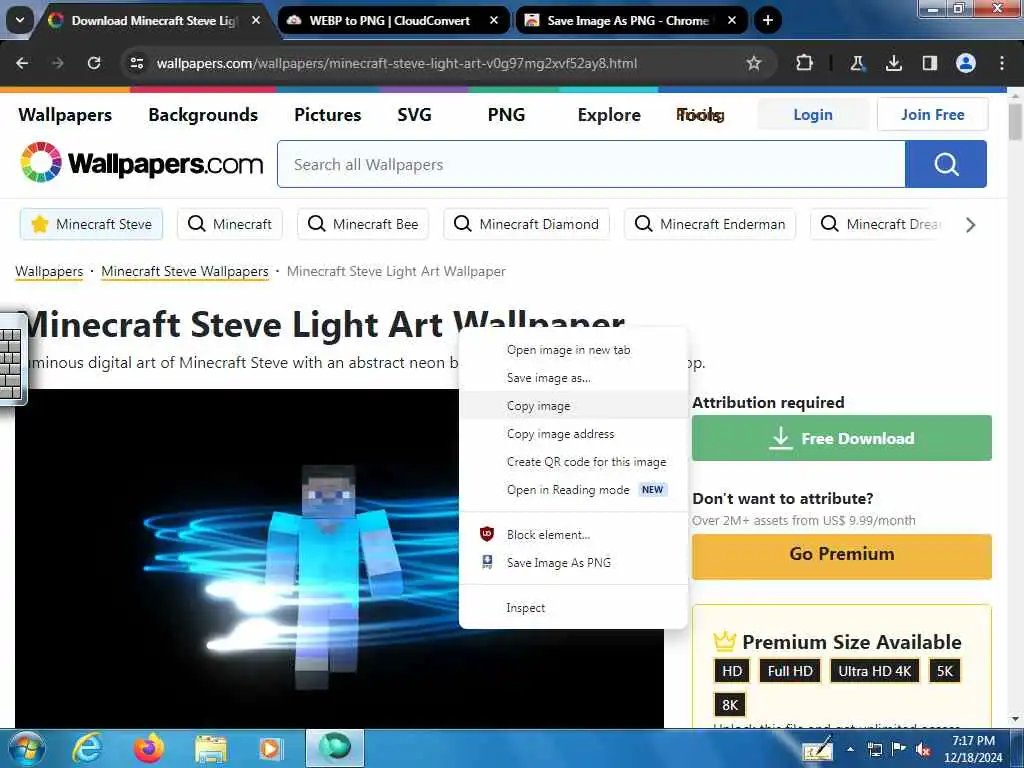
Task: Choose uBlock Block element... entry
Action: click(x=573, y=535)
